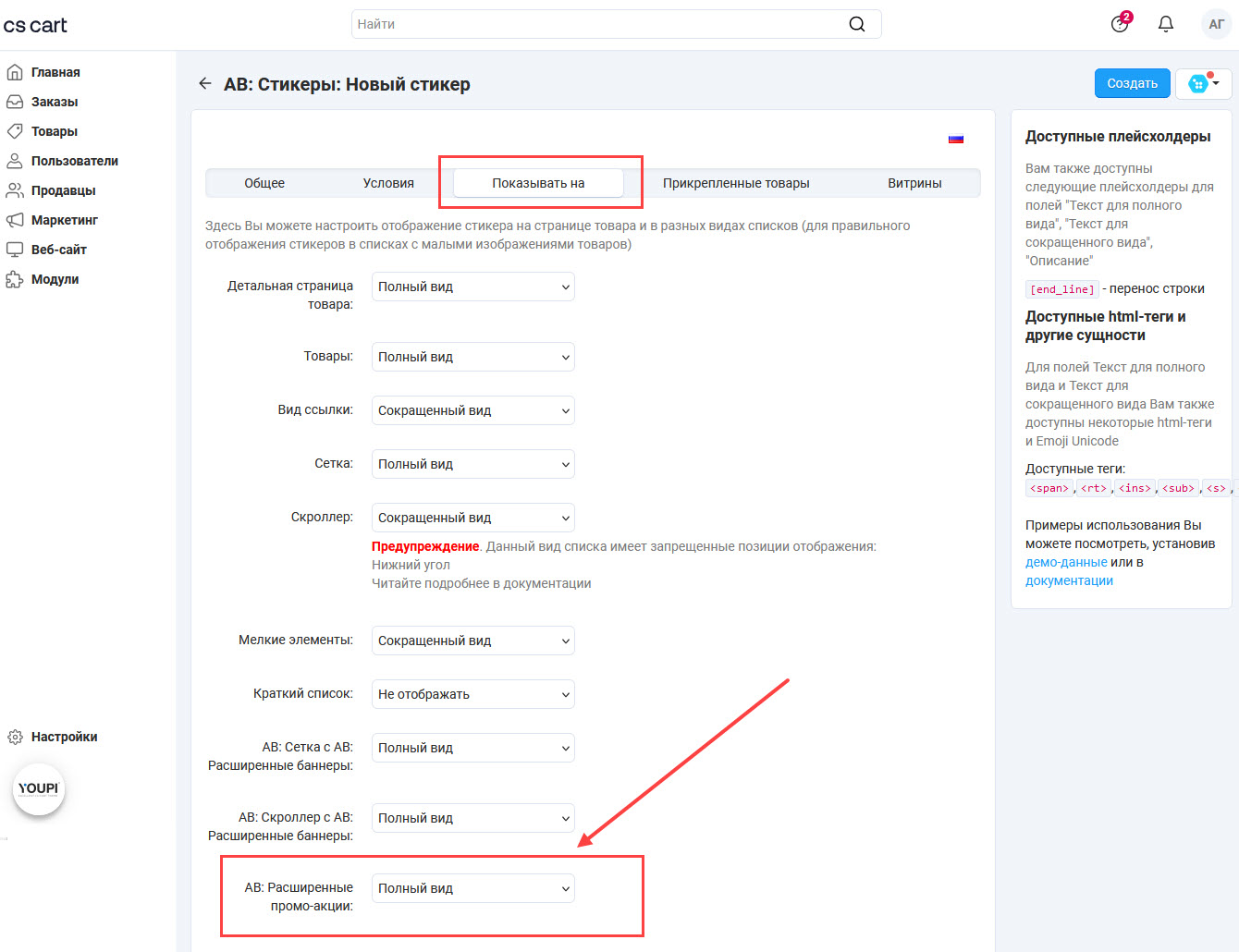Open the AB: Расширенные промо-акции dropdown

pos(472,888)
